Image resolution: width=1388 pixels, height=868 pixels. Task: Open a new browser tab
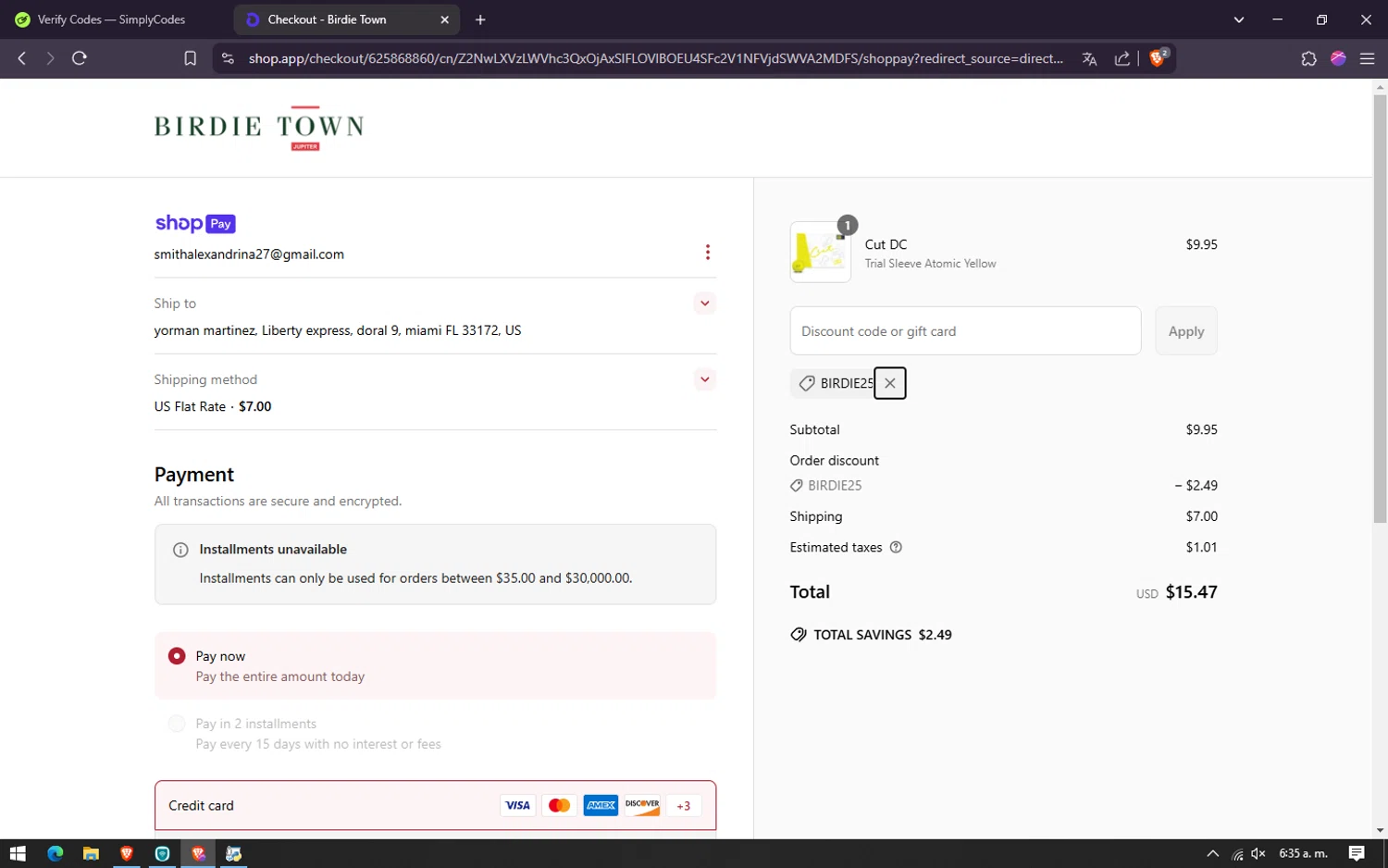[480, 19]
